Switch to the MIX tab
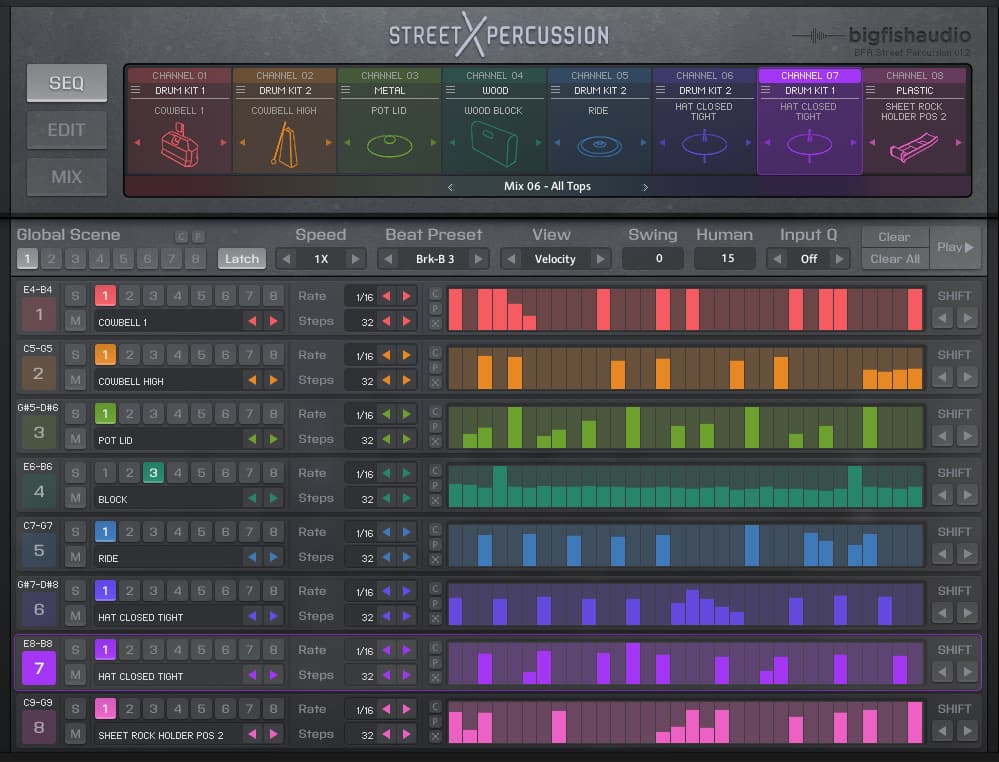Screen dimensions: 999x762 pos(66,177)
